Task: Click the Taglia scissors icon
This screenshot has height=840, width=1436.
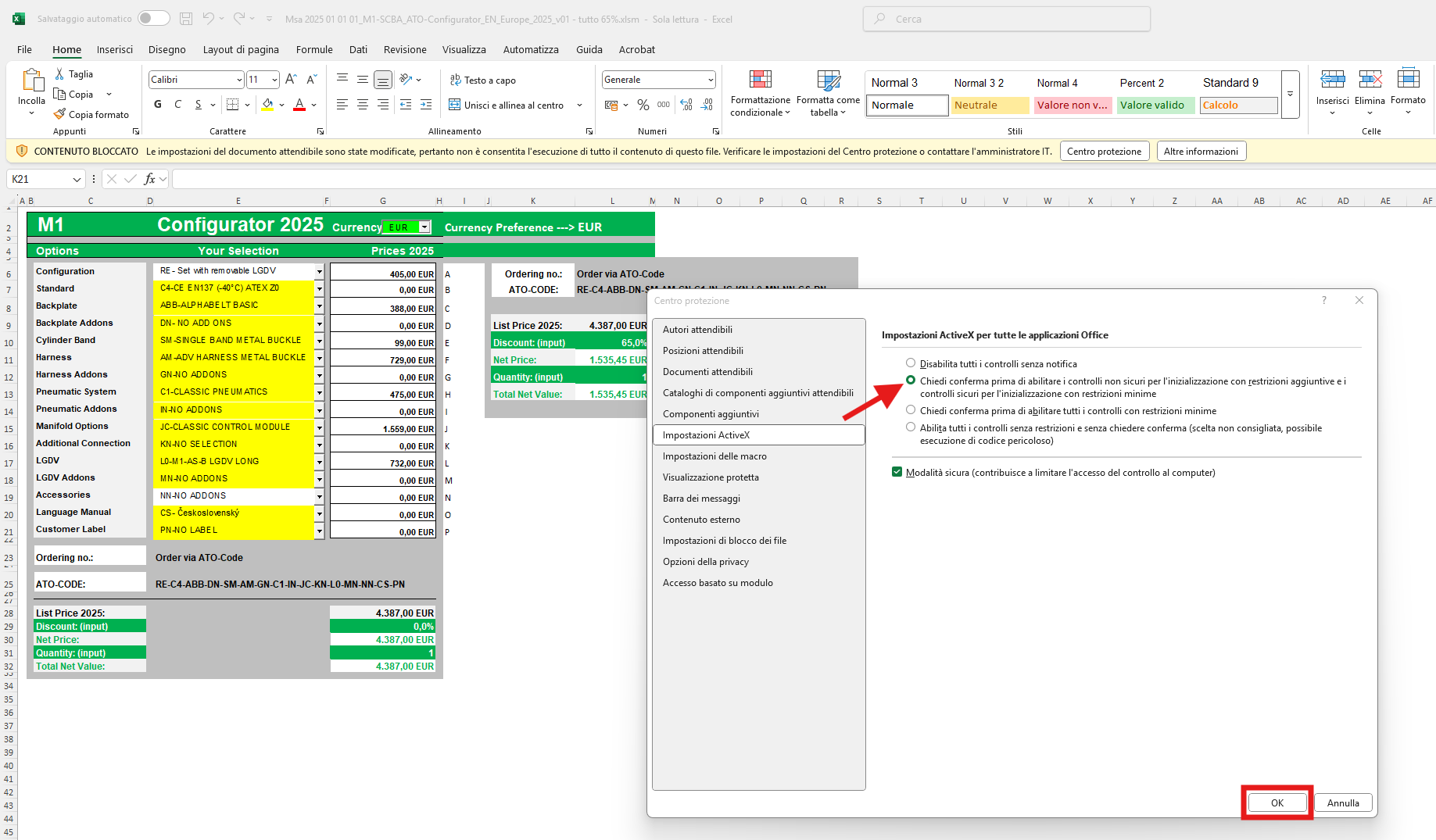Action: (59, 74)
